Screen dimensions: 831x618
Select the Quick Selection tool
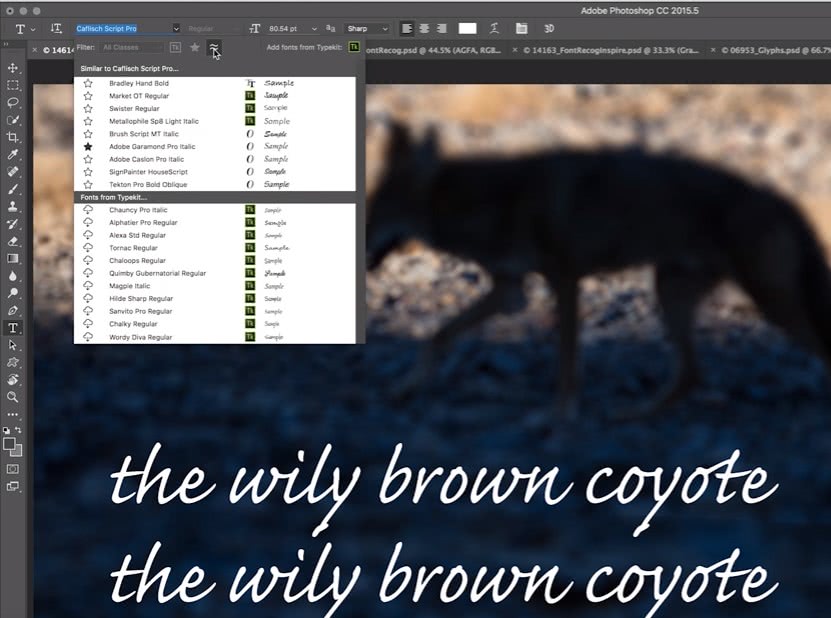(x=13, y=120)
